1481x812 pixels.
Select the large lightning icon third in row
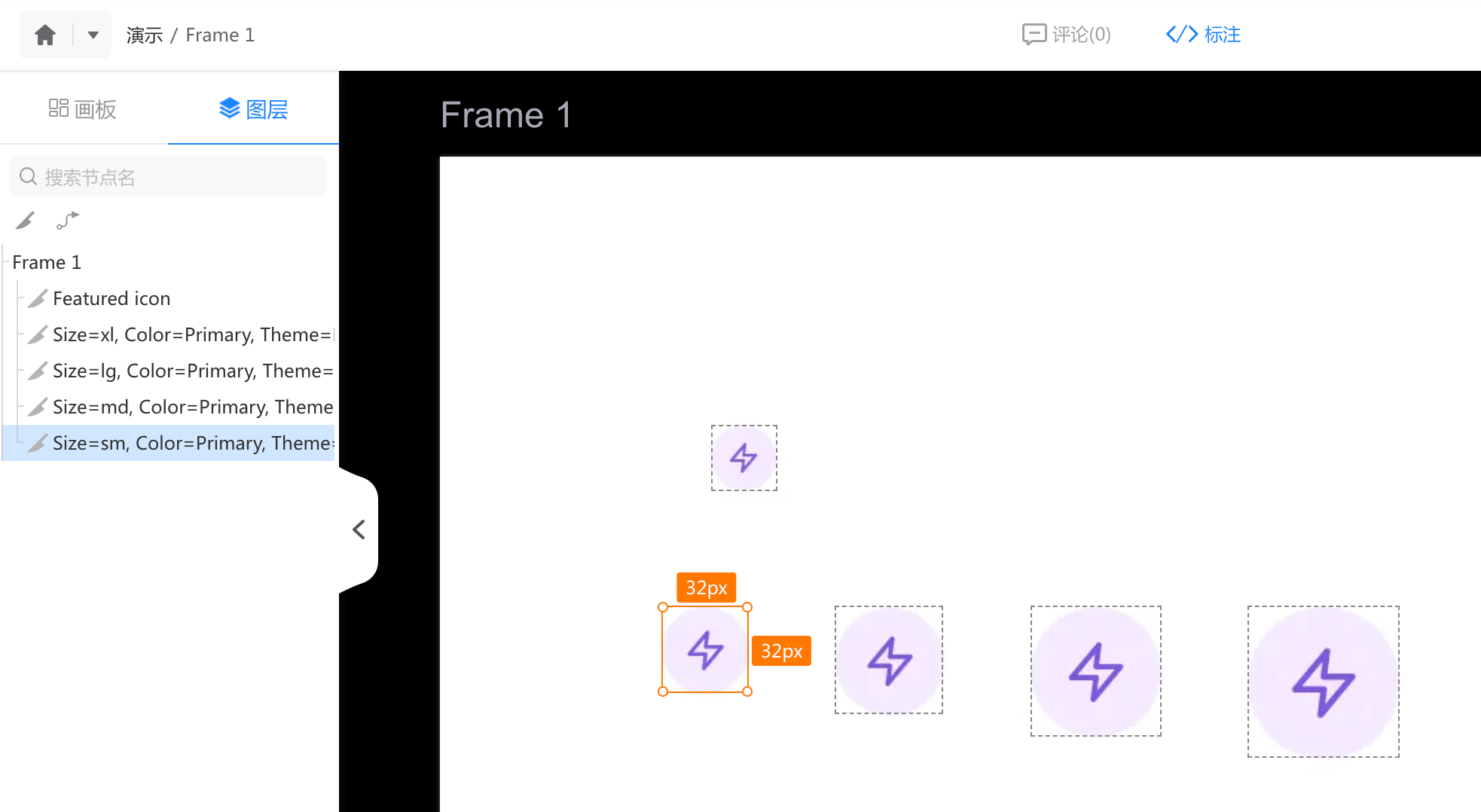[1096, 671]
